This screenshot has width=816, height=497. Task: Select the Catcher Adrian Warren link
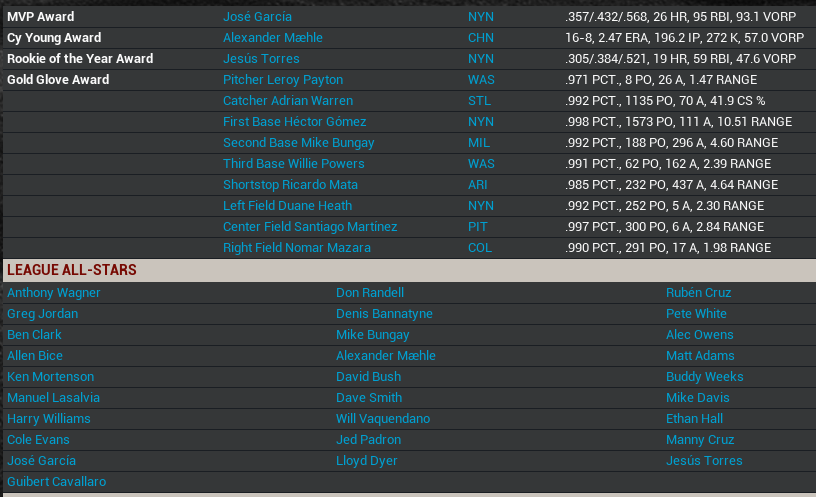pos(288,101)
